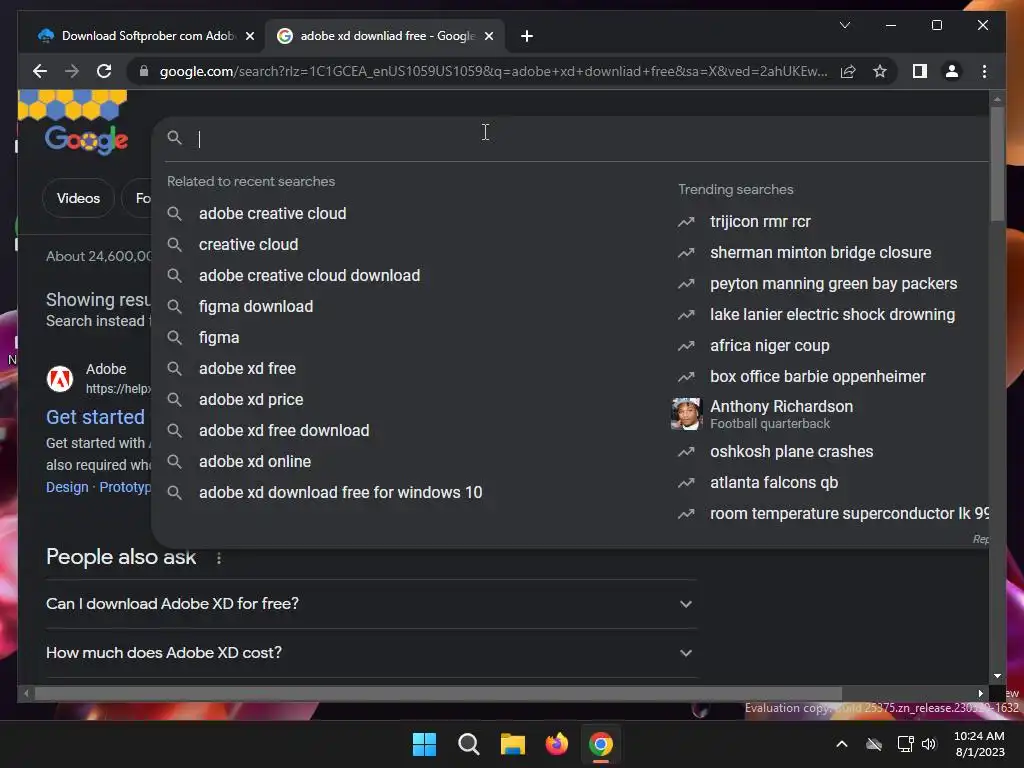This screenshot has height=768, width=1024.
Task: Select suggestion creative cloud
Action: (248, 244)
